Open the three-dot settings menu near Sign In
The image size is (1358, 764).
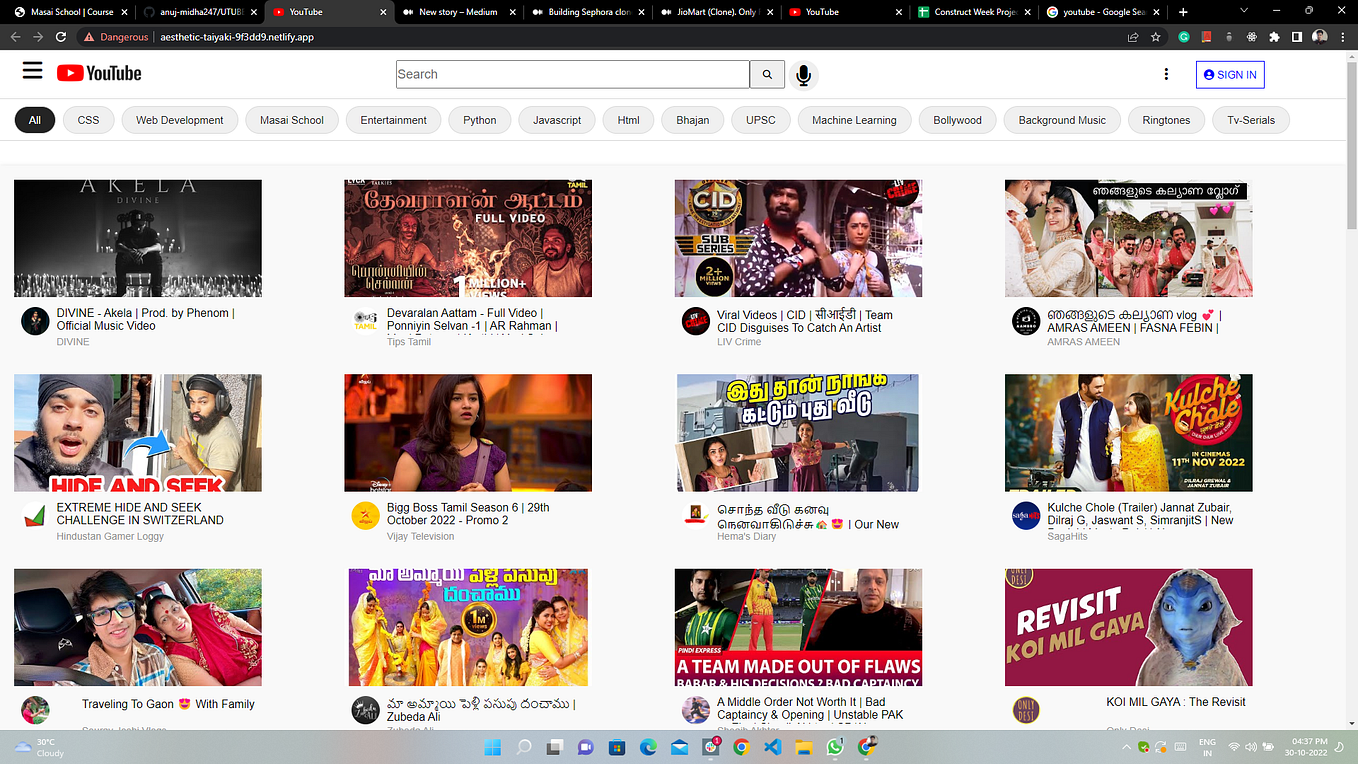point(1166,74)
